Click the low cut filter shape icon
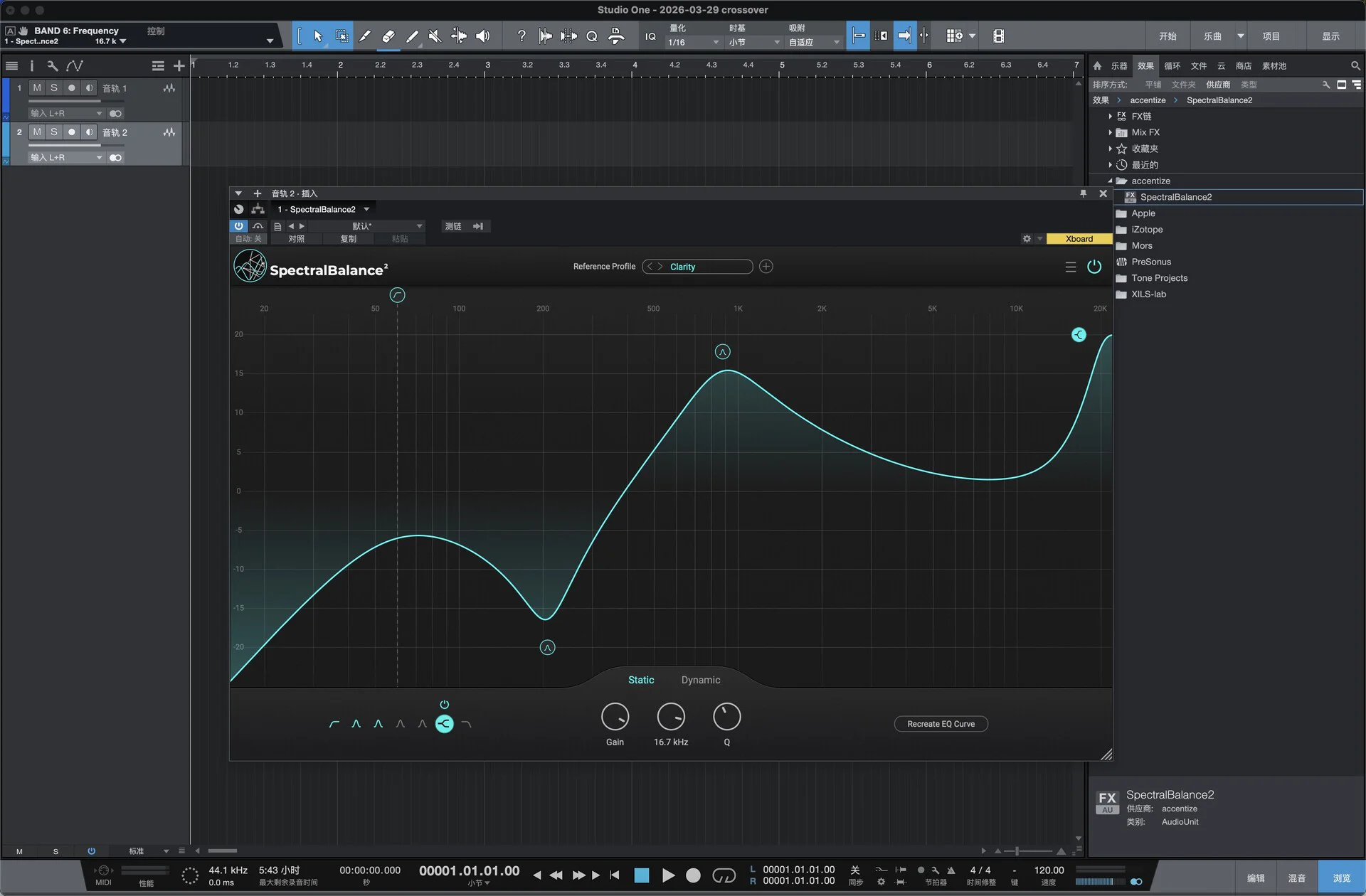Image resolution: width=1366 pixels, height=896 pixels. point(334,724)
